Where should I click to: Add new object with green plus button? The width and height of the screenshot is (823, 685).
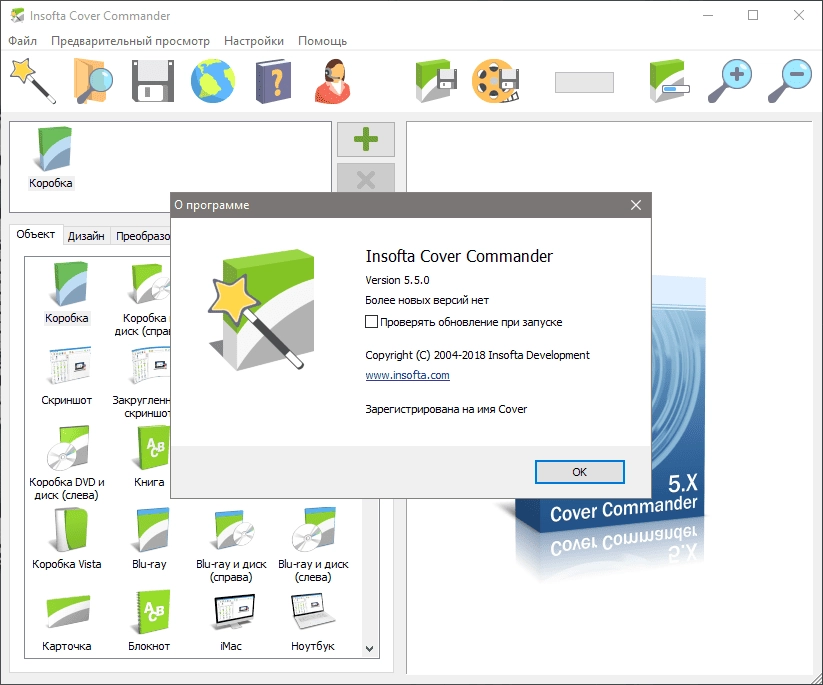point(366,139)
